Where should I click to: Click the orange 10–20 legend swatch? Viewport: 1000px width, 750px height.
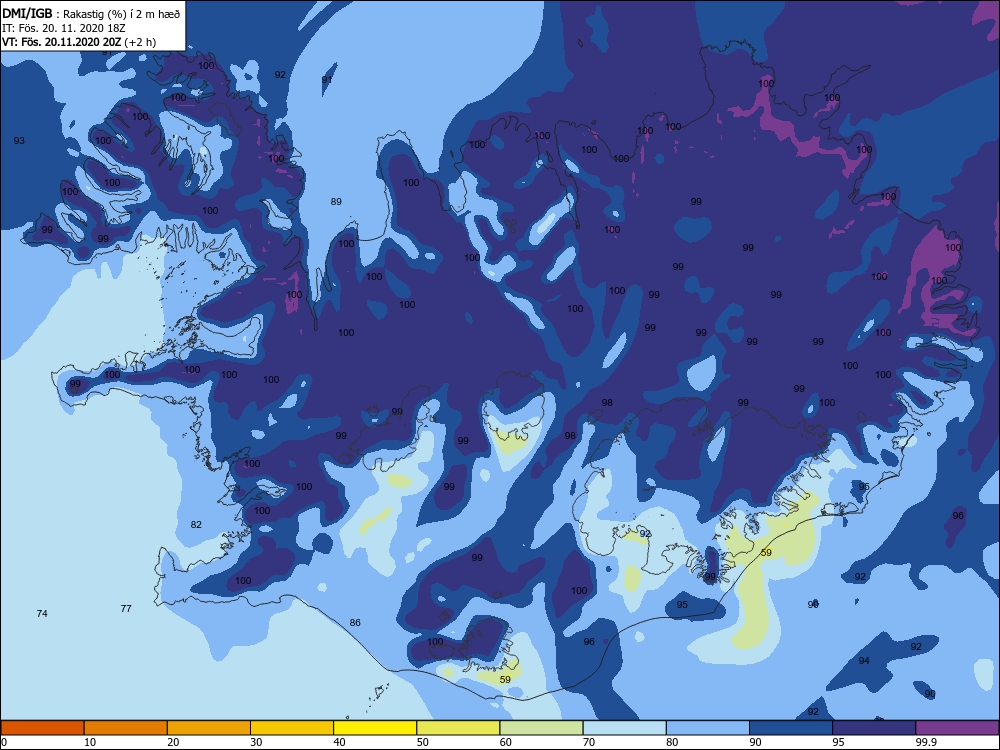point(126,728)
